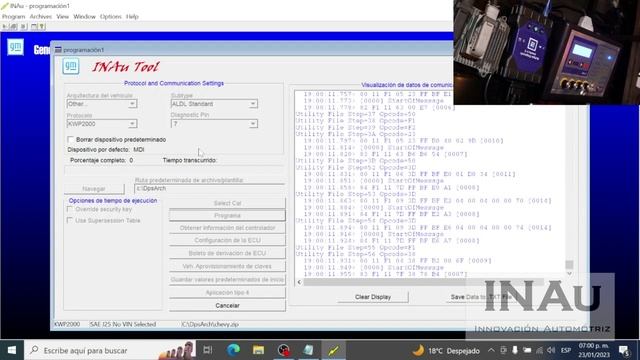This screenshot has height=360, width=640.
Task: Click the GM logo in the background window
Action: 16,47
